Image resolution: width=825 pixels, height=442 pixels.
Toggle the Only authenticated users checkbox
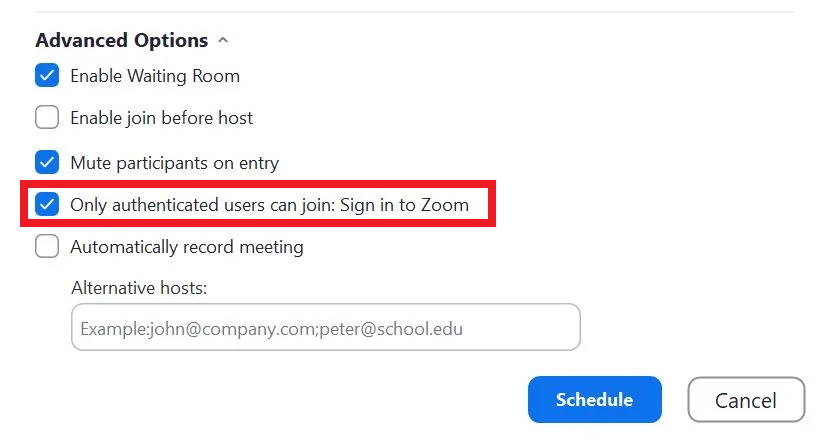[47, 205]
